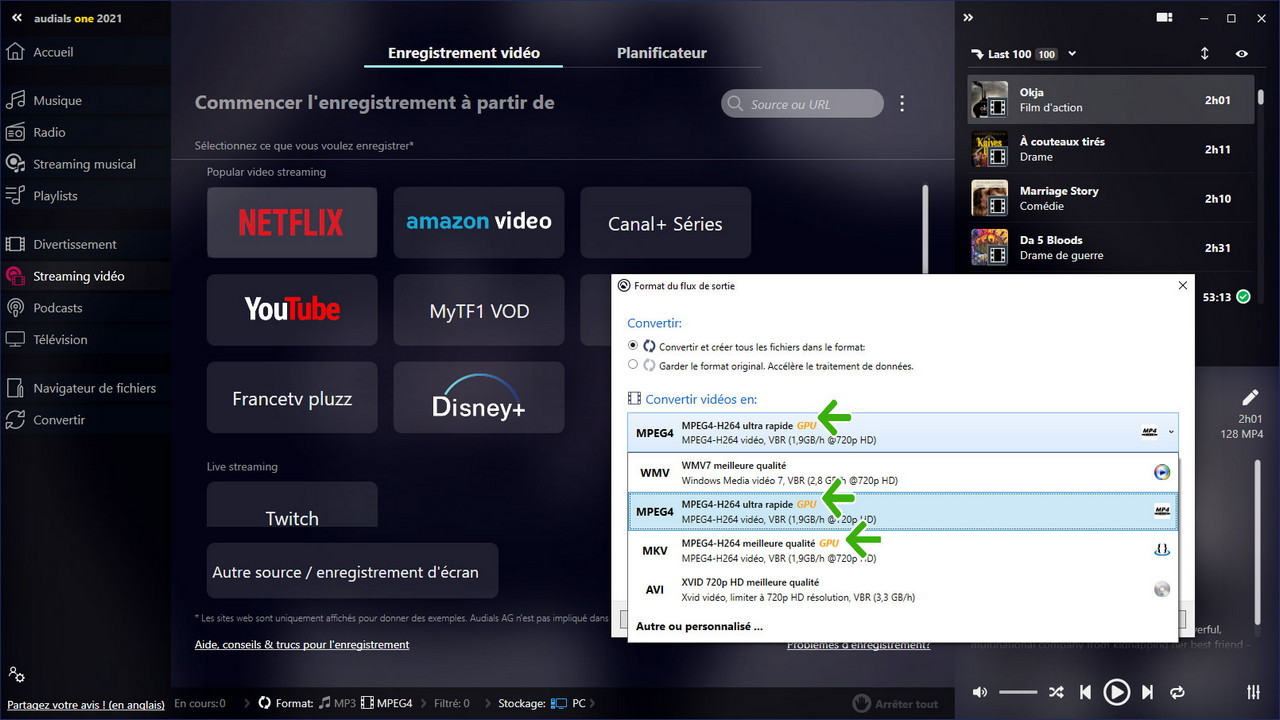Click the 'Source ou URL' search field
This screenshot has width=1280, height=720.
(802, 104)
